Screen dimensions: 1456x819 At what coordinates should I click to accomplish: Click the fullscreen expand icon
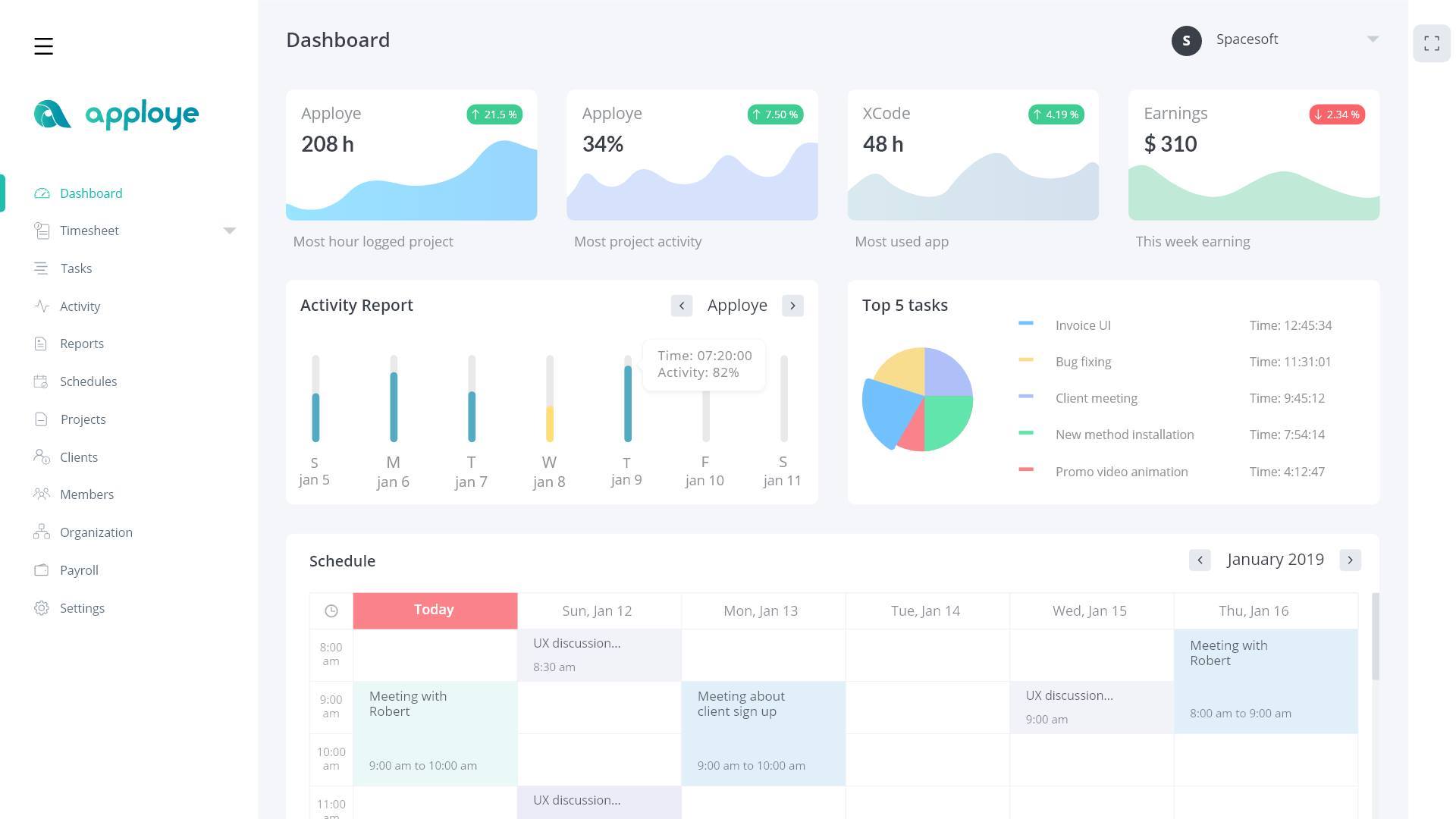click(1431, 43)
